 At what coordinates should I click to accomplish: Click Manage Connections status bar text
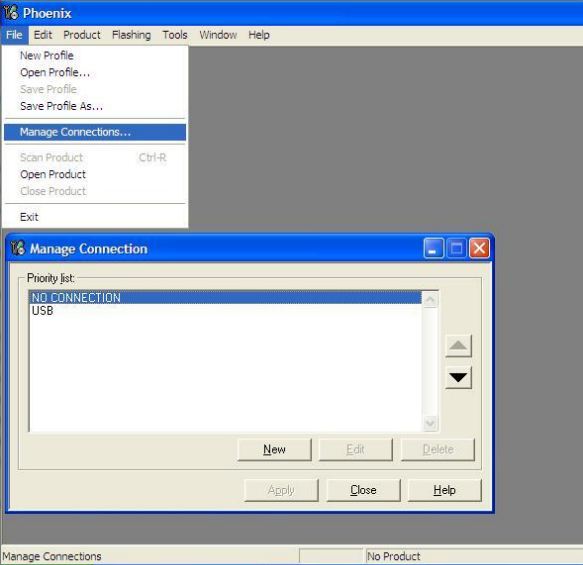(52, 556)
